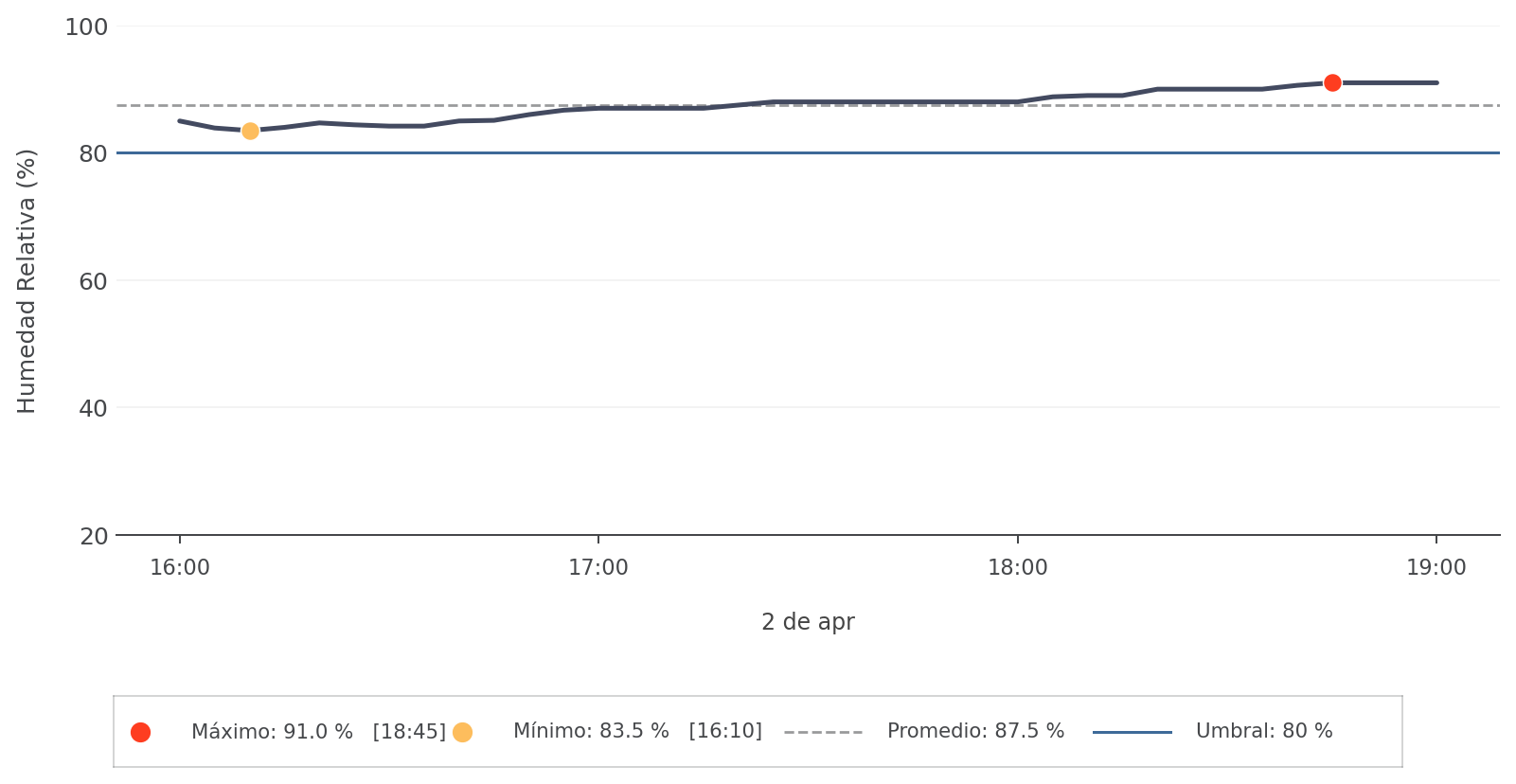
Task: Select the Umbral: 80 % legend label
Action: pos(1264,732)
